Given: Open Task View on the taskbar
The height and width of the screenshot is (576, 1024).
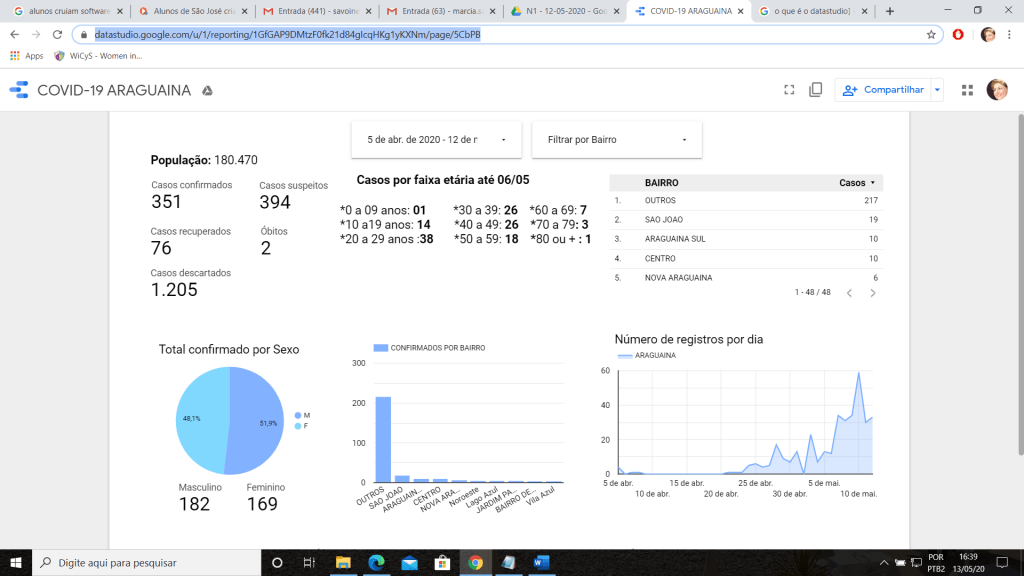Looking at the screenshot, I should click(x=309, y=562).
